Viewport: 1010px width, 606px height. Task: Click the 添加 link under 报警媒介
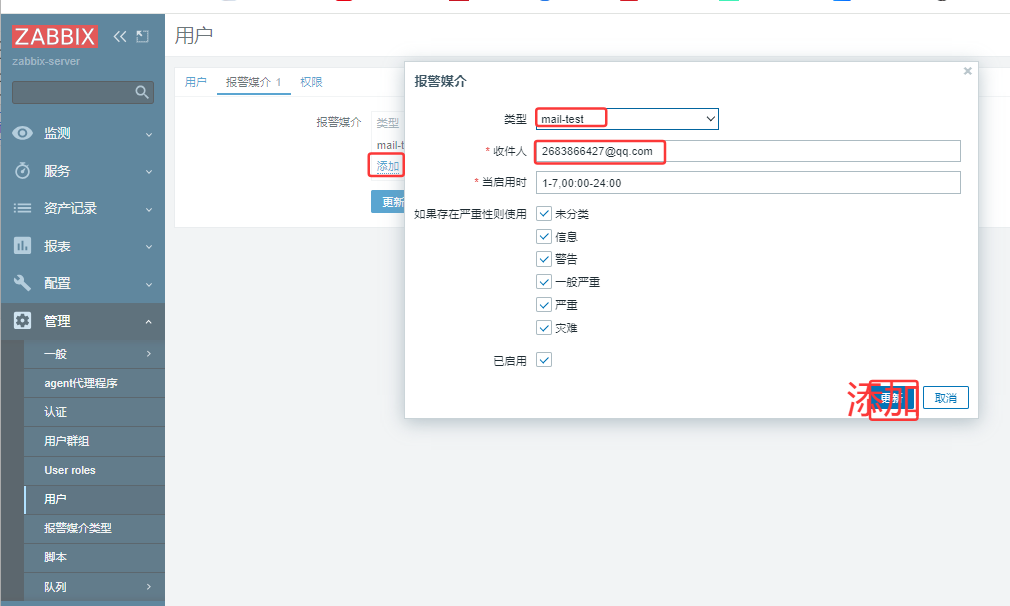click(x=388, y=166)
